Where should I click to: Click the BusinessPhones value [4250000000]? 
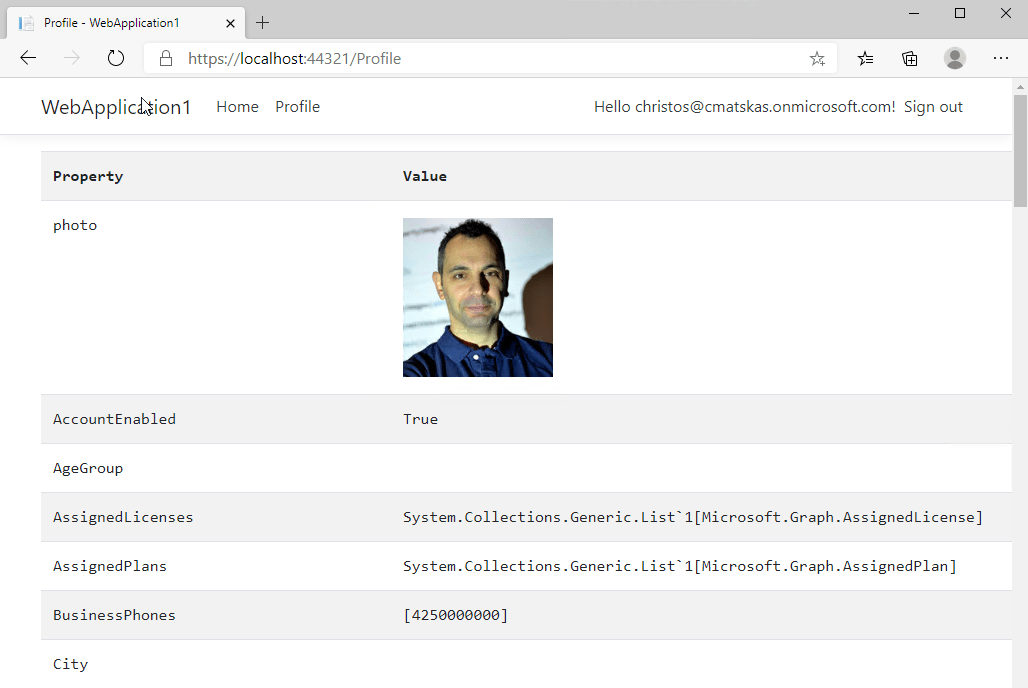(455, 615)
